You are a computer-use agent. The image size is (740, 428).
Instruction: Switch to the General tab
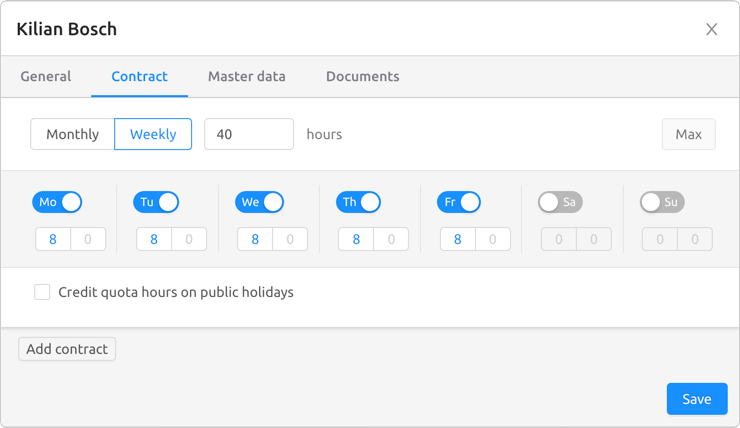(46, 76)
